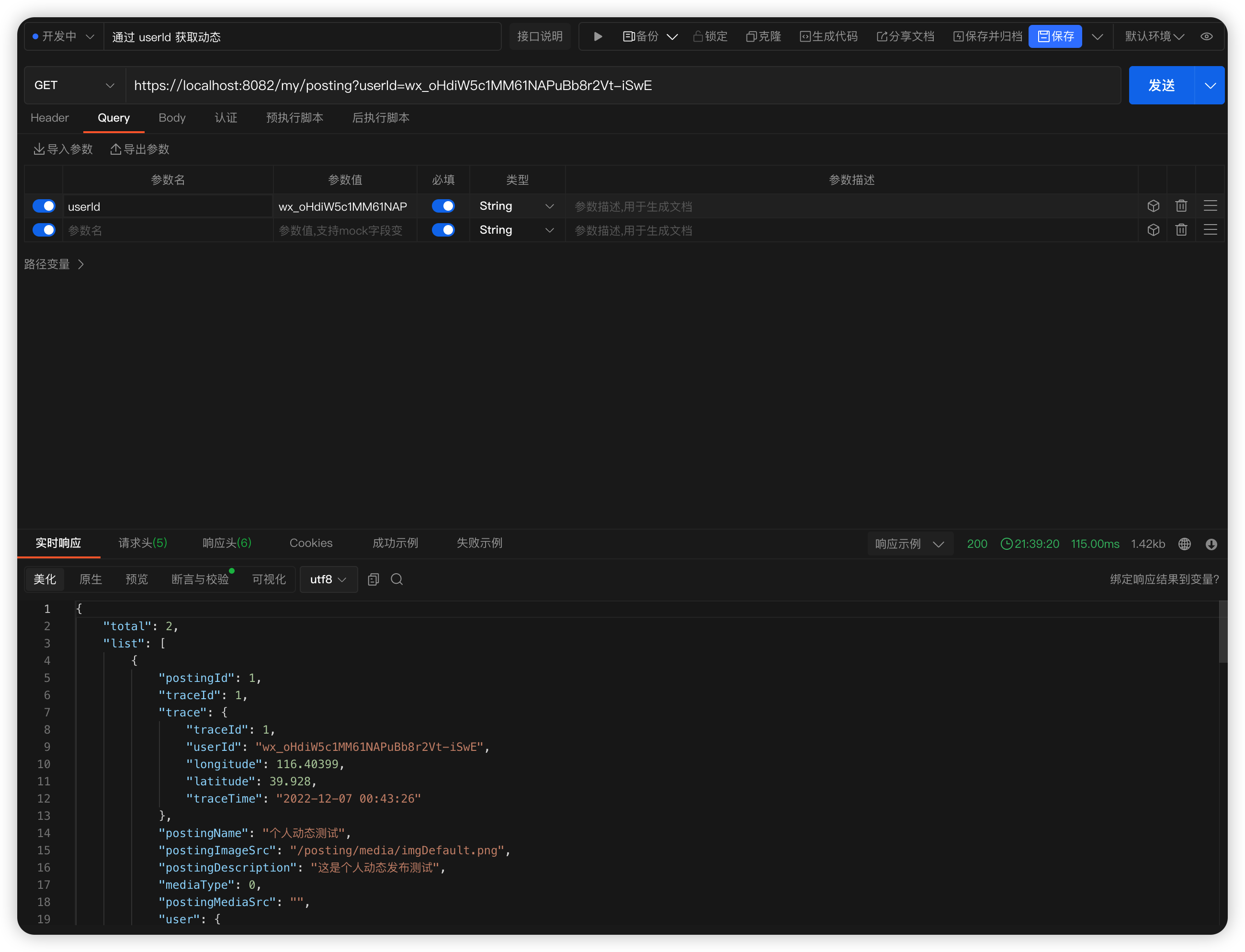Open the 请求头(5) tab

(143, 544)
